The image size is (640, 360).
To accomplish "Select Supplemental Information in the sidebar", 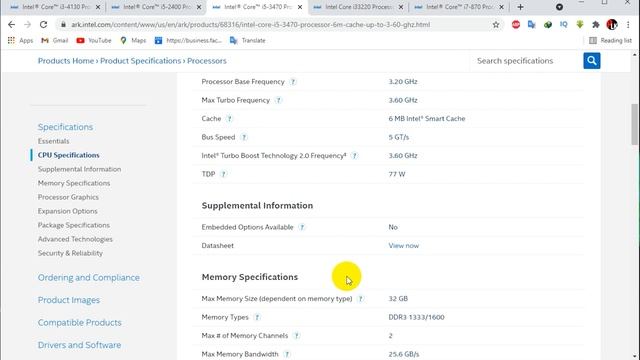I will (79, 169).
